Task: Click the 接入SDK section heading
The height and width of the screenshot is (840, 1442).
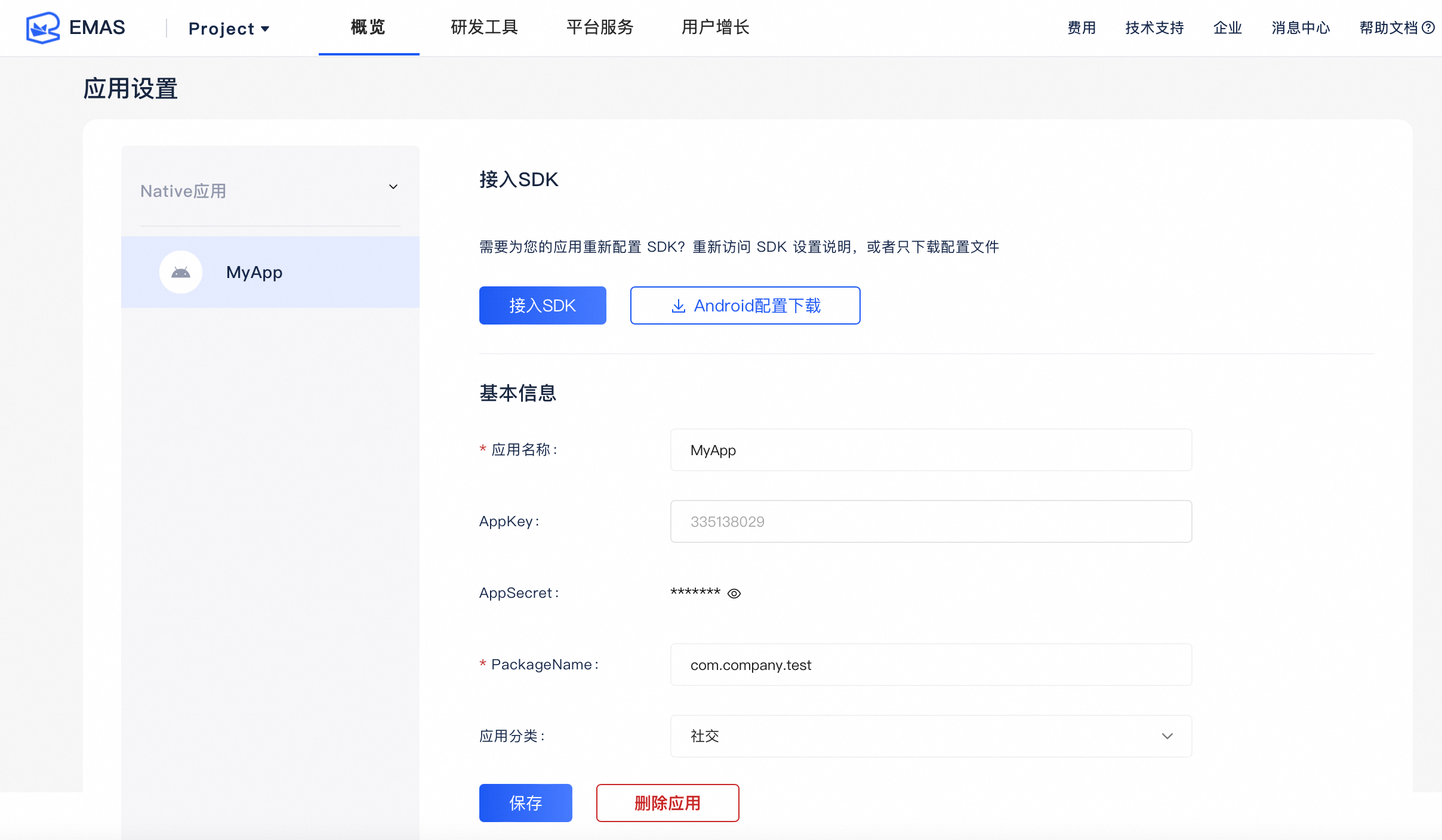Action: 519,180
